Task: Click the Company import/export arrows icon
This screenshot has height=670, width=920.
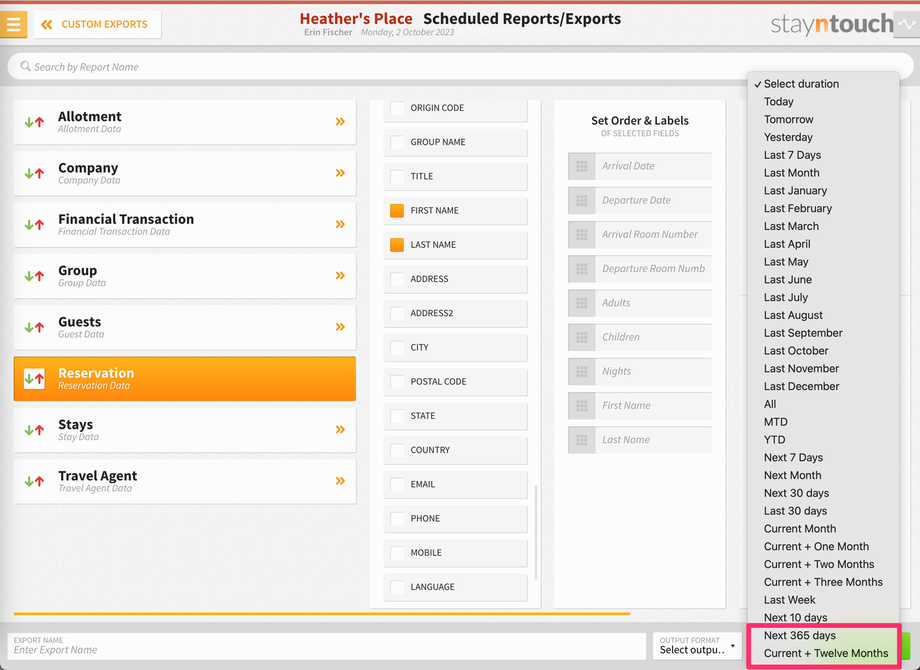Action: (x=34, y=173)
